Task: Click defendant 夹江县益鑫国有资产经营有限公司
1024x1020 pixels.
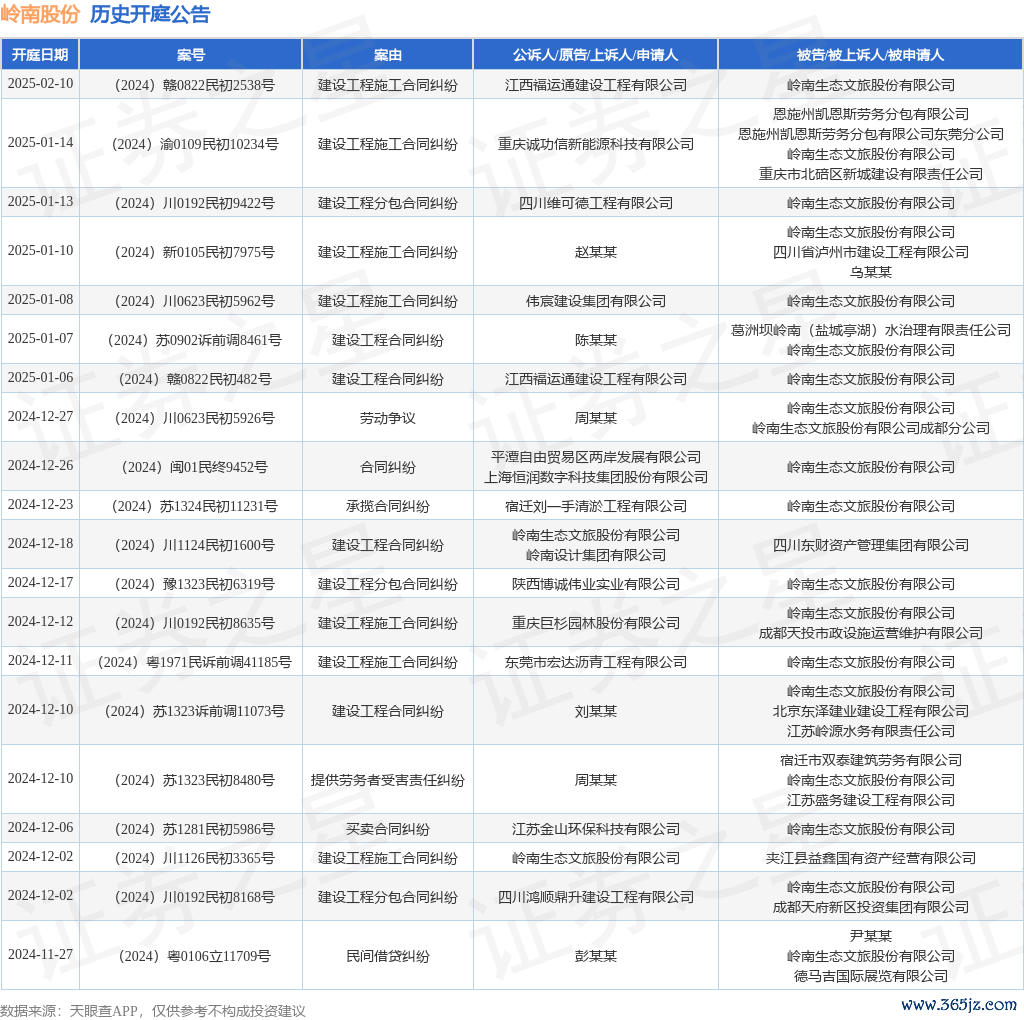Action: point(871,858)
